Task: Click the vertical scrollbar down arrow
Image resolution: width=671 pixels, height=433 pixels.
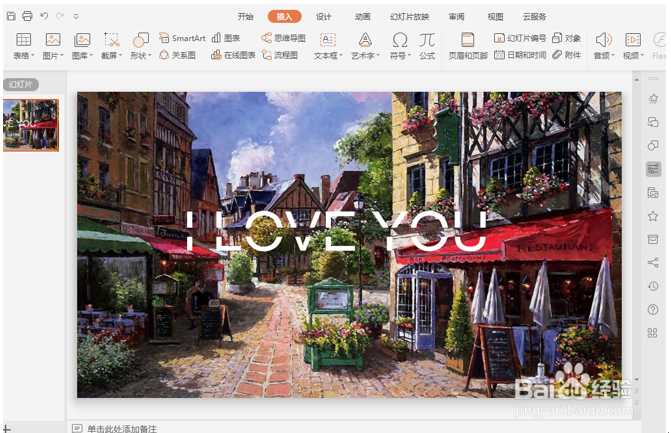Action: (636, 379)
